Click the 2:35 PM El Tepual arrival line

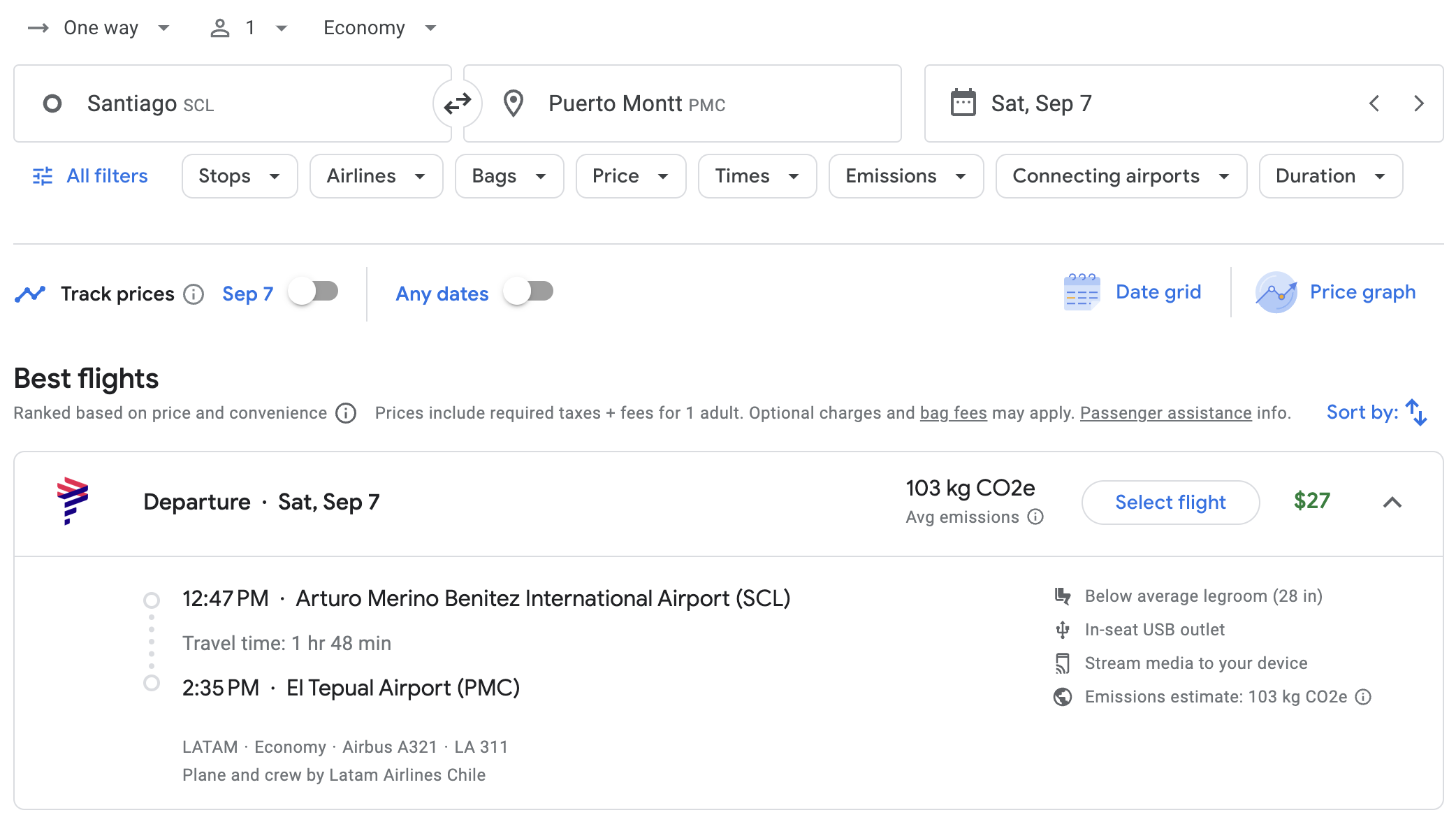coord(351,688)
